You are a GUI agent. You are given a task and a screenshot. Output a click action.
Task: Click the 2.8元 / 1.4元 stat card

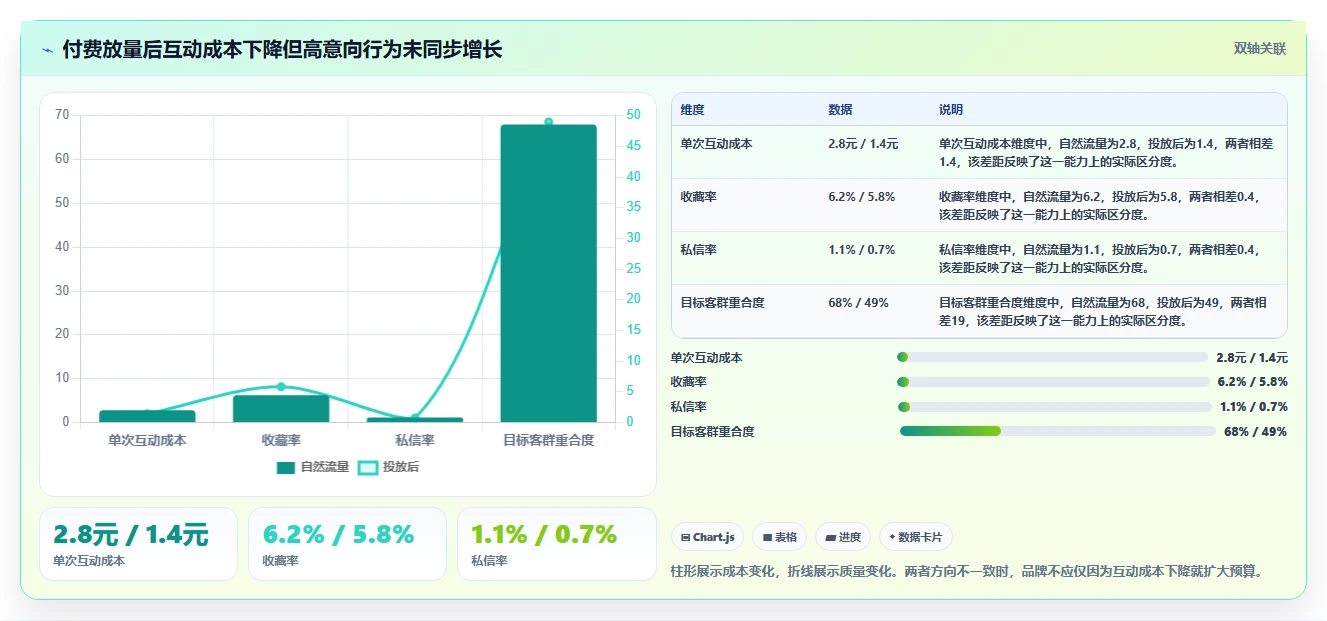click(138, 544)
